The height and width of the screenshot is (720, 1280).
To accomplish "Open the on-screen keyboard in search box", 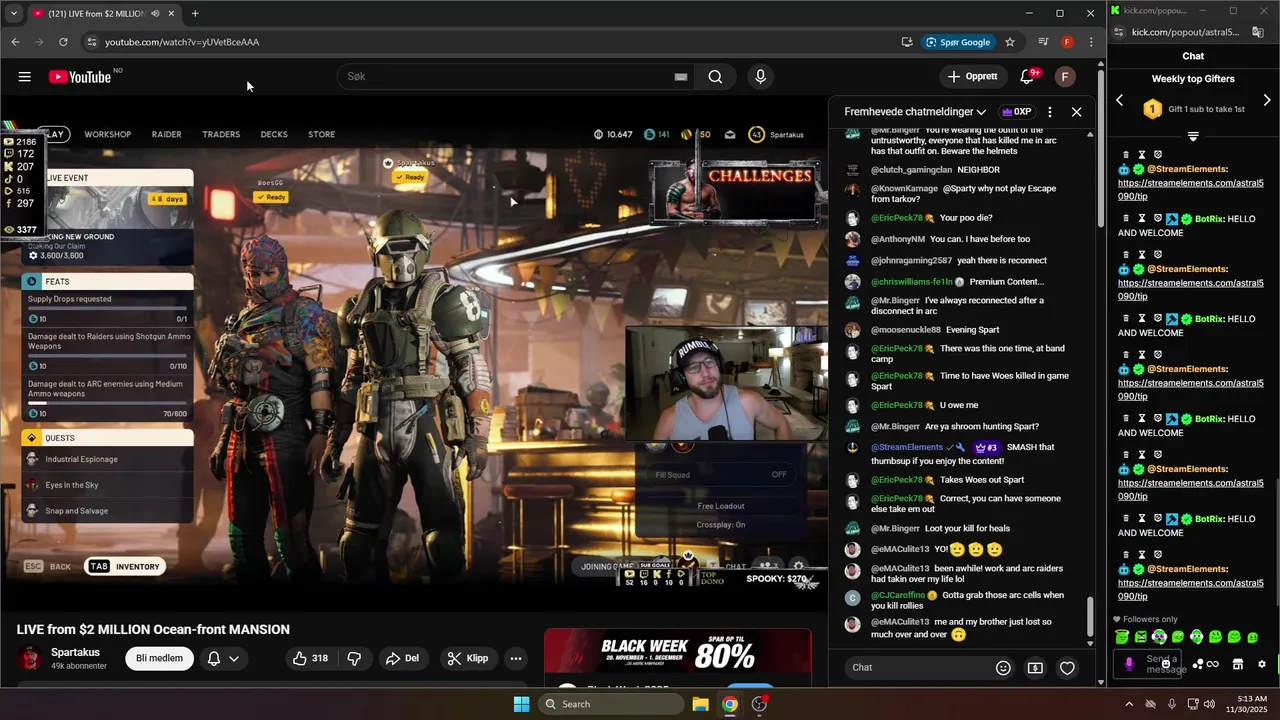I will (681, 77).
